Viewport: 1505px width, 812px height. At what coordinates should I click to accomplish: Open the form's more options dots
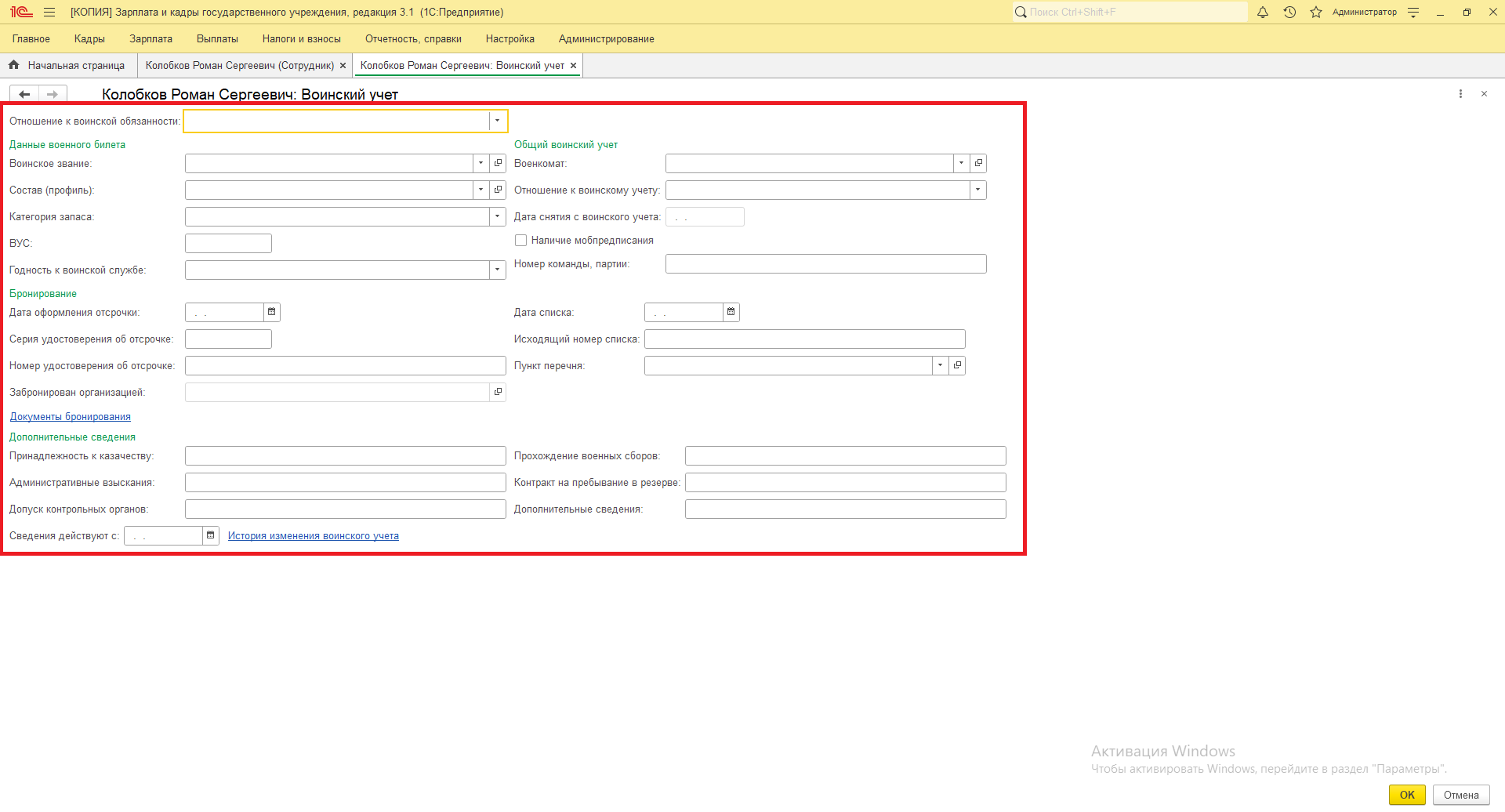click(1460, 94)
